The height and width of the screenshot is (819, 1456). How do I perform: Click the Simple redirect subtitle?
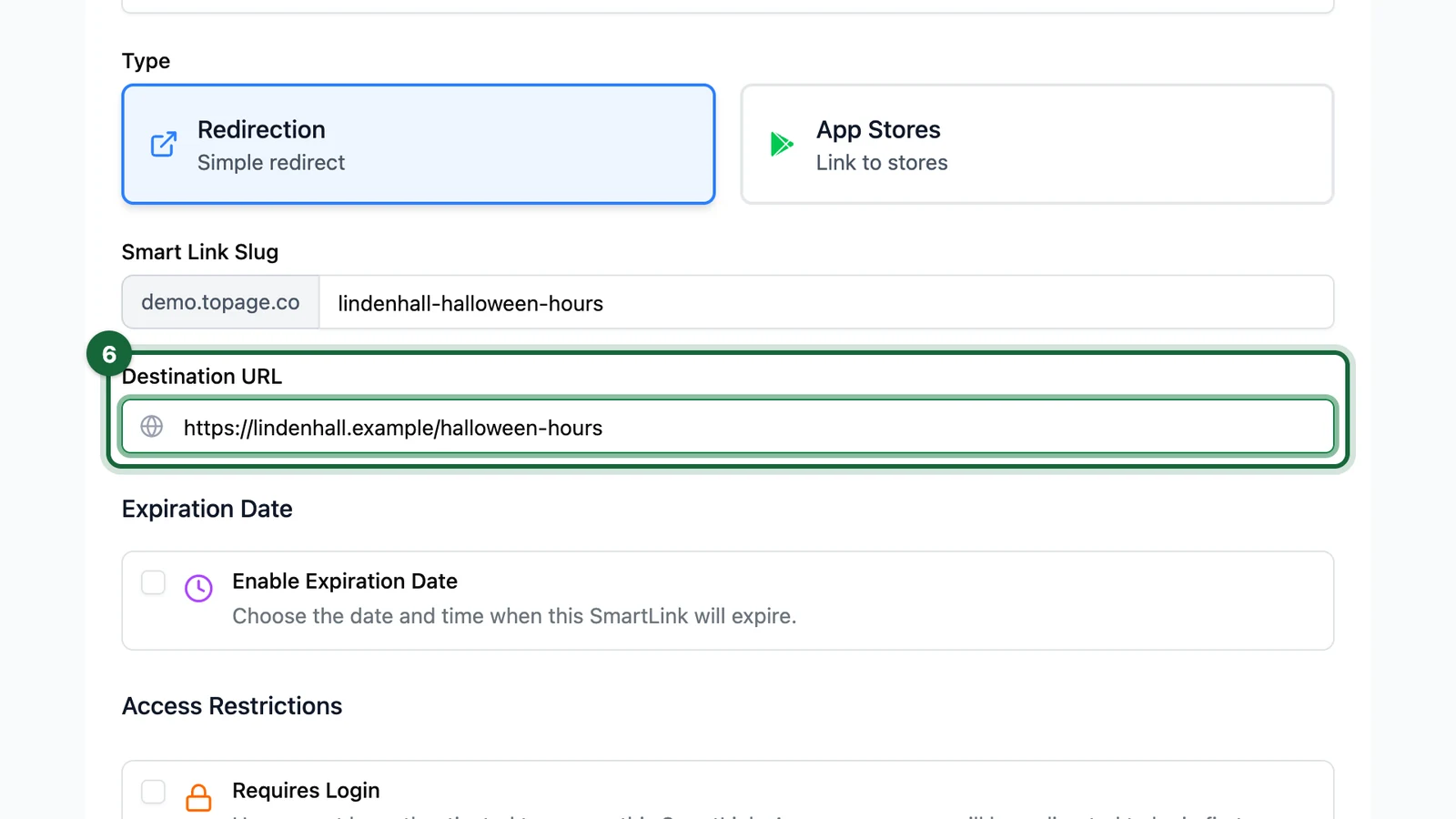click(x=271, y=163)
